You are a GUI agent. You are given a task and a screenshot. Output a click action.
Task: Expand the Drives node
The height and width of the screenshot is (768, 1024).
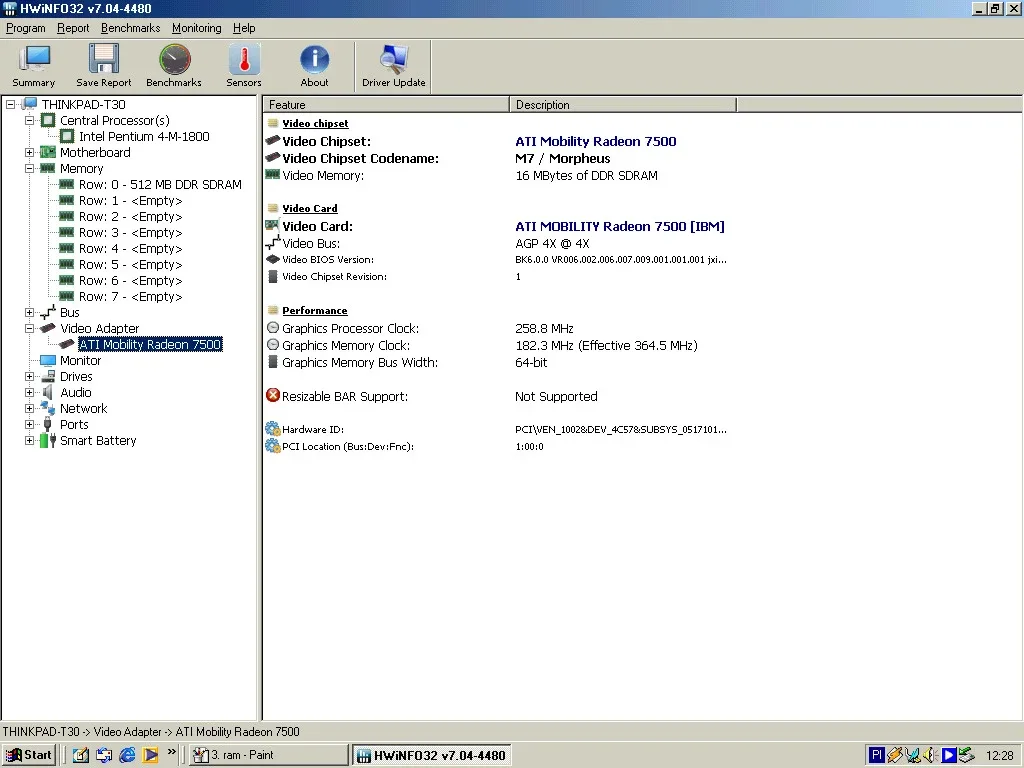(x=29, y=376)
